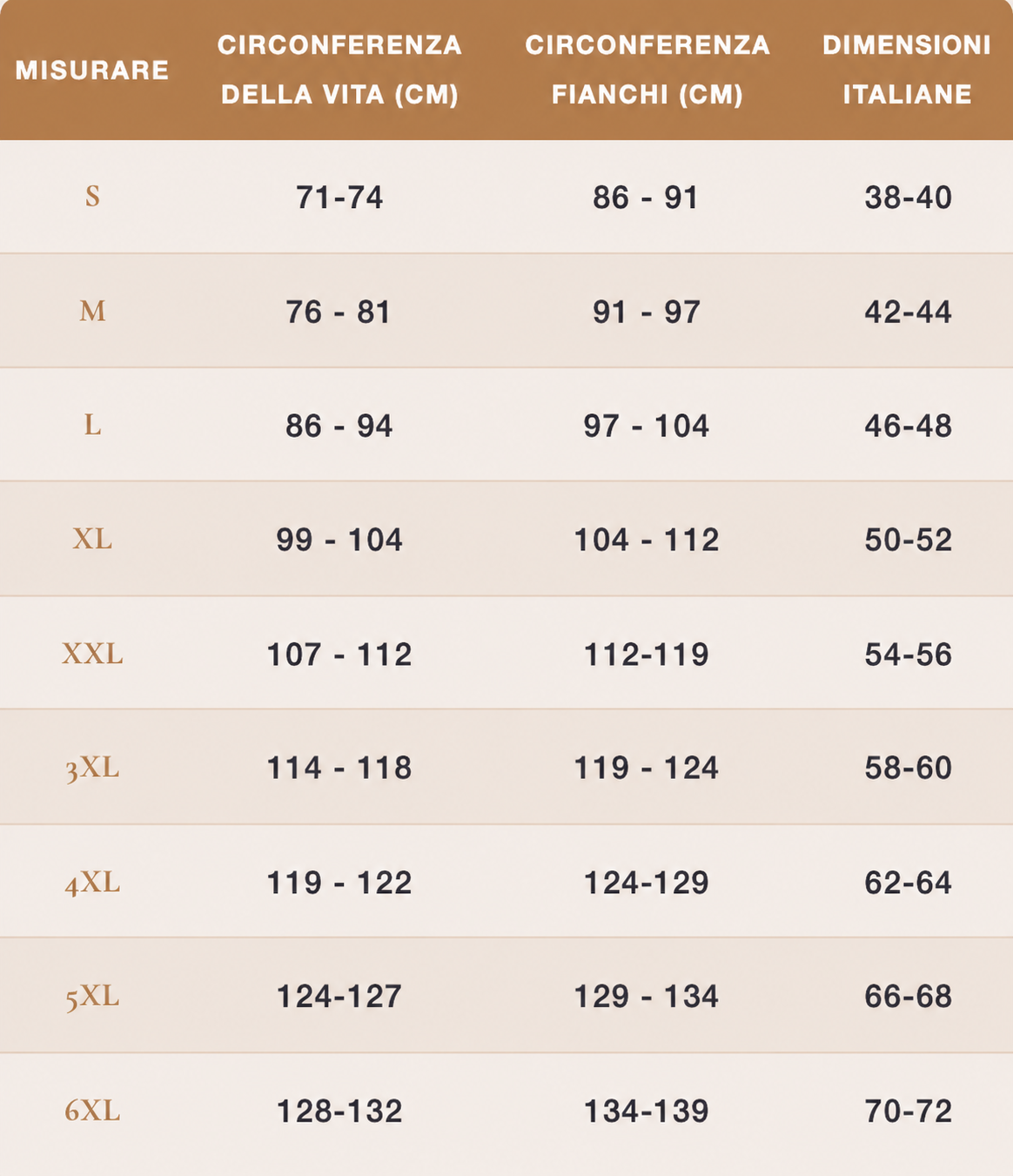Click the L size label
The image size is (1013, 1176).
(x=92, y=425)
